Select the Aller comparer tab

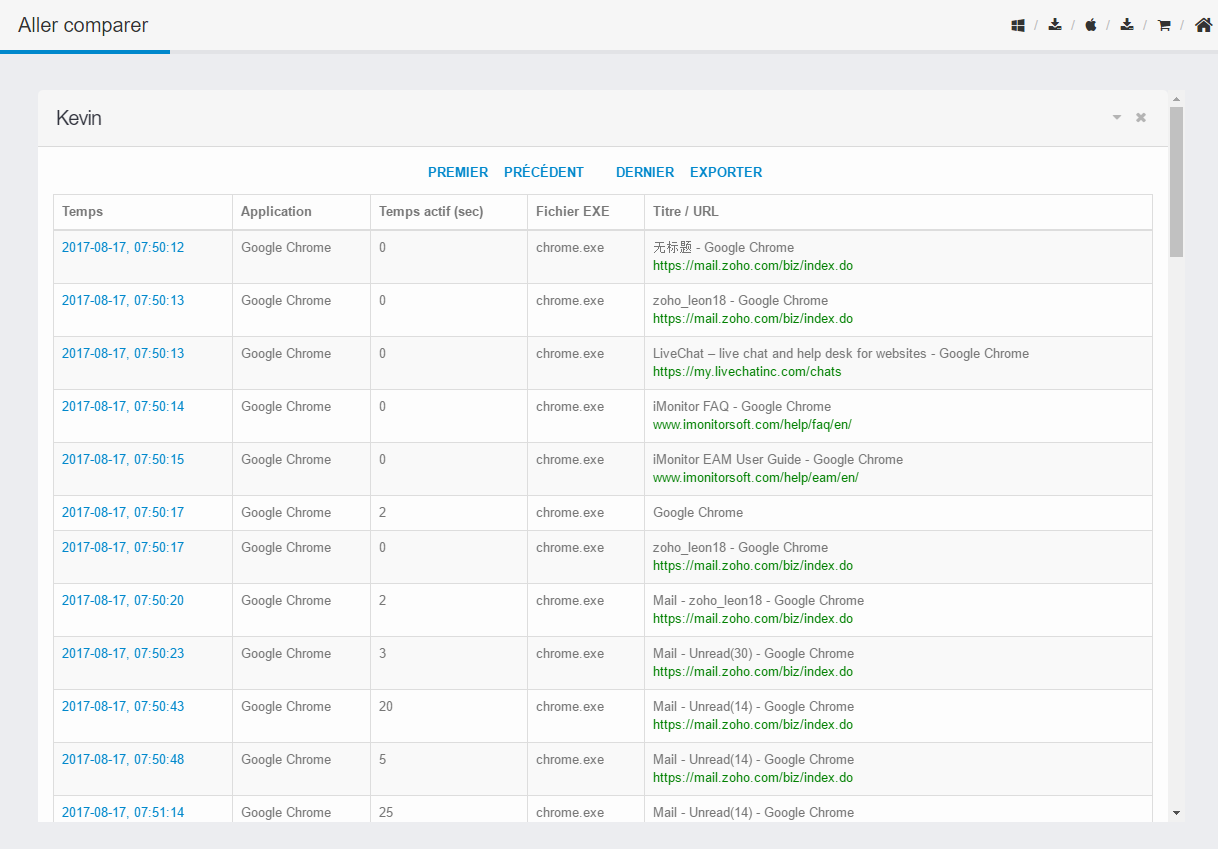[83, 26]
